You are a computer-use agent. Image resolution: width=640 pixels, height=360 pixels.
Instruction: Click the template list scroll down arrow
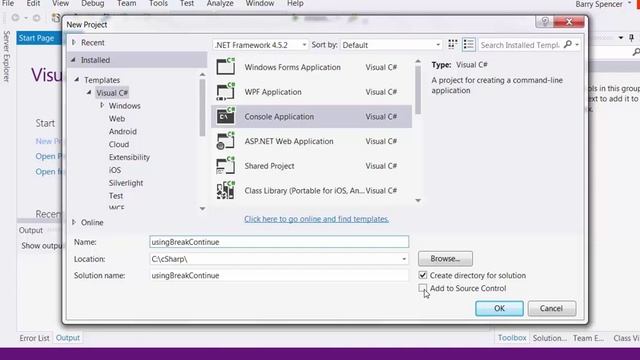click(x=418, y=200)
